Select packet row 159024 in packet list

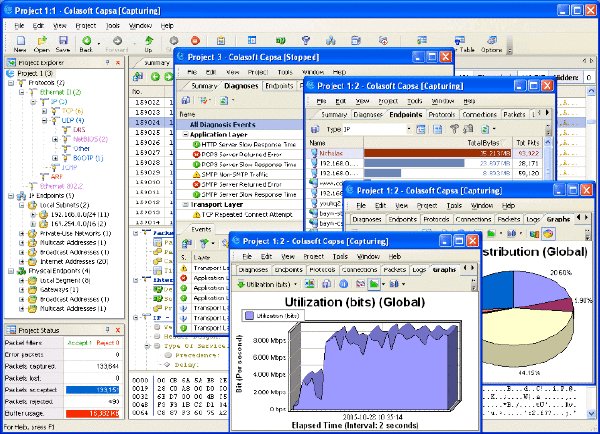point(151,122)
